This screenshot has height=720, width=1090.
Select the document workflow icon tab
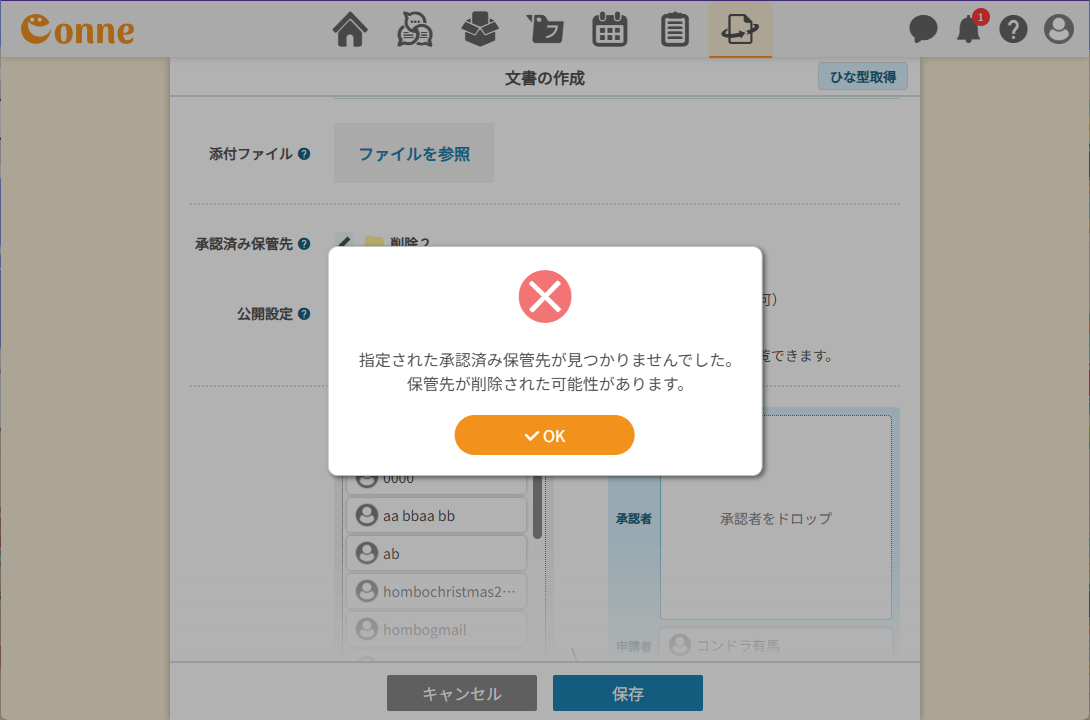(x=740, y=30)
